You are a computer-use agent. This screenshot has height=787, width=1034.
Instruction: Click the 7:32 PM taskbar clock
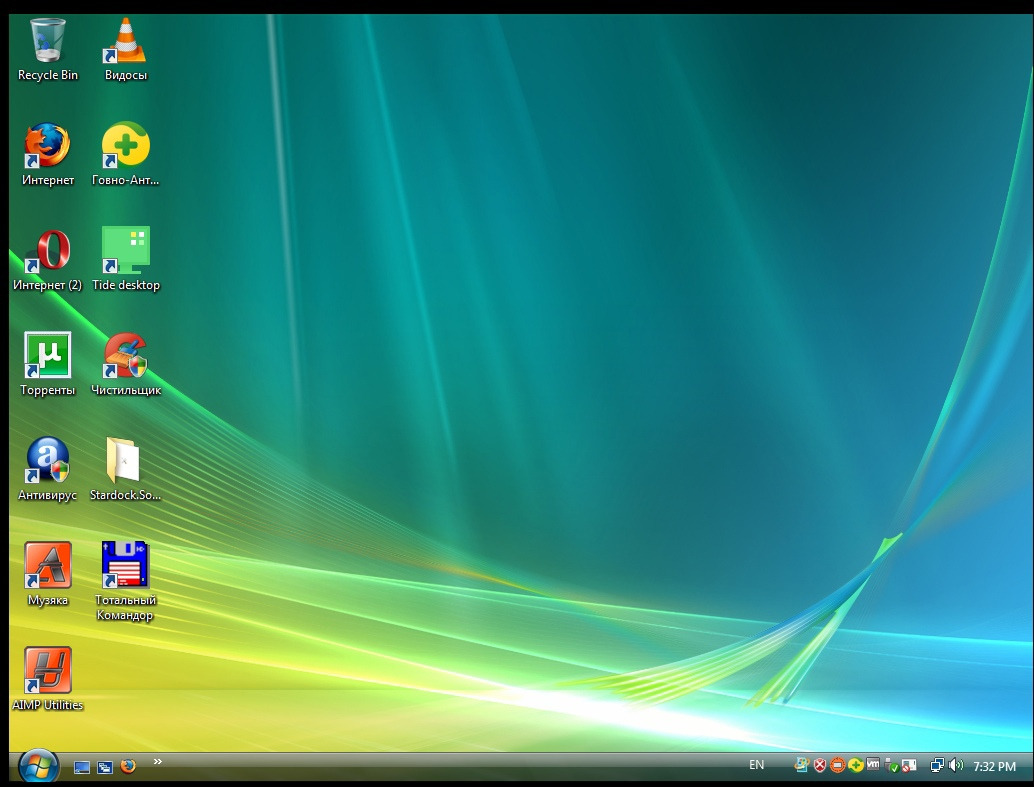[994, 767]
